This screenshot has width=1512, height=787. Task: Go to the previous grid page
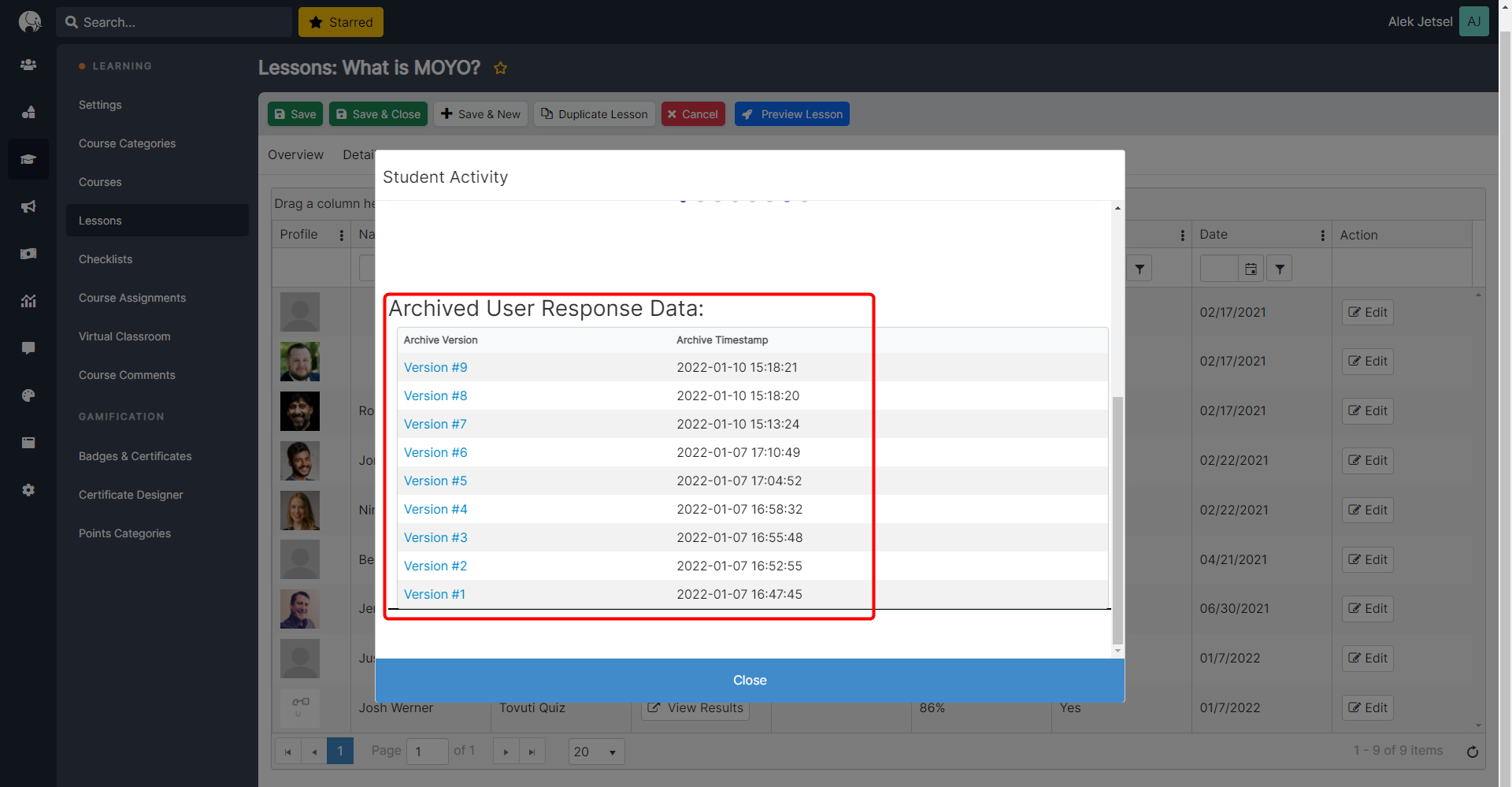(314, 752)
